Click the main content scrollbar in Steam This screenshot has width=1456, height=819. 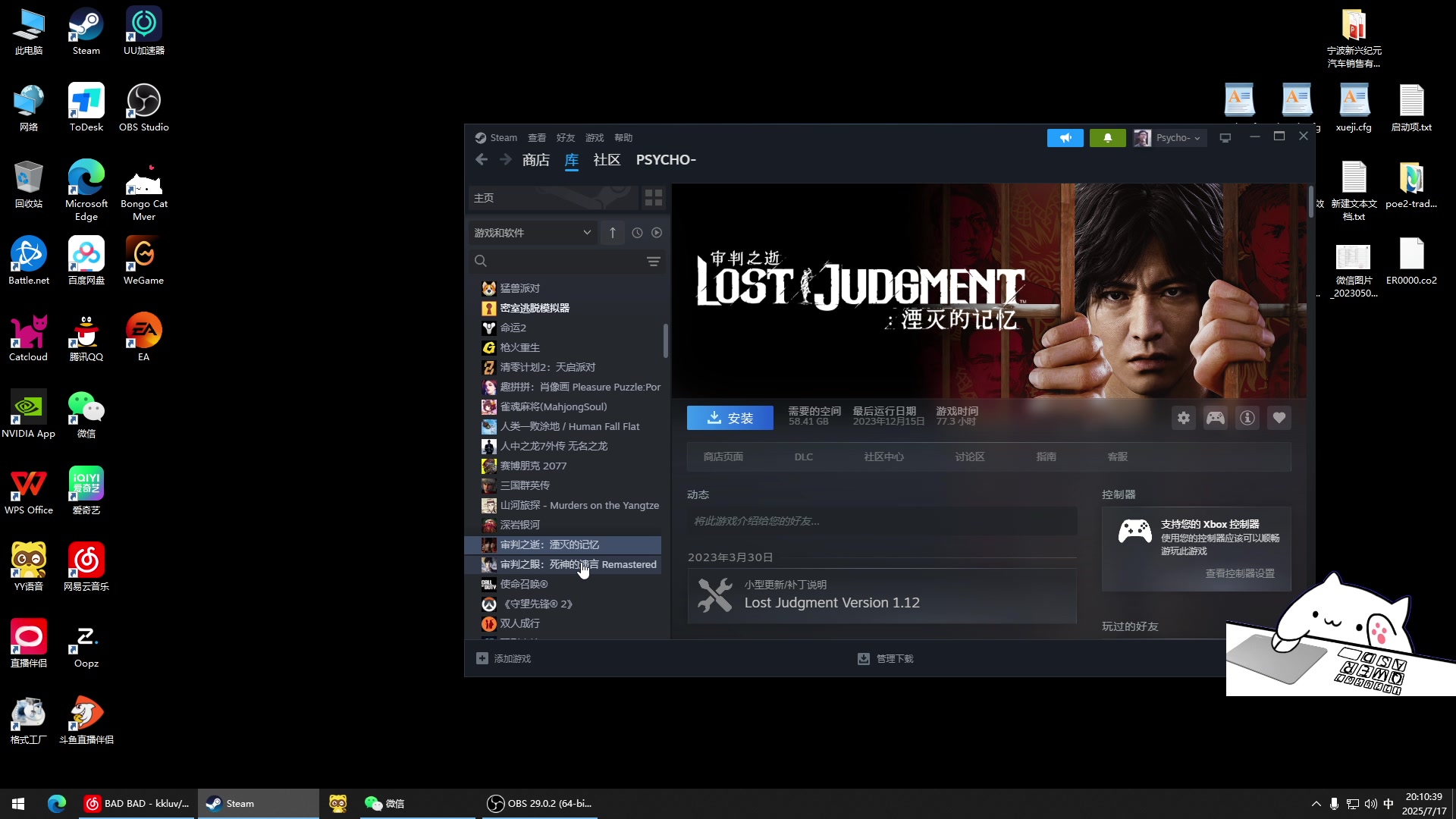pyautogui.click(x=1311, y=201)
